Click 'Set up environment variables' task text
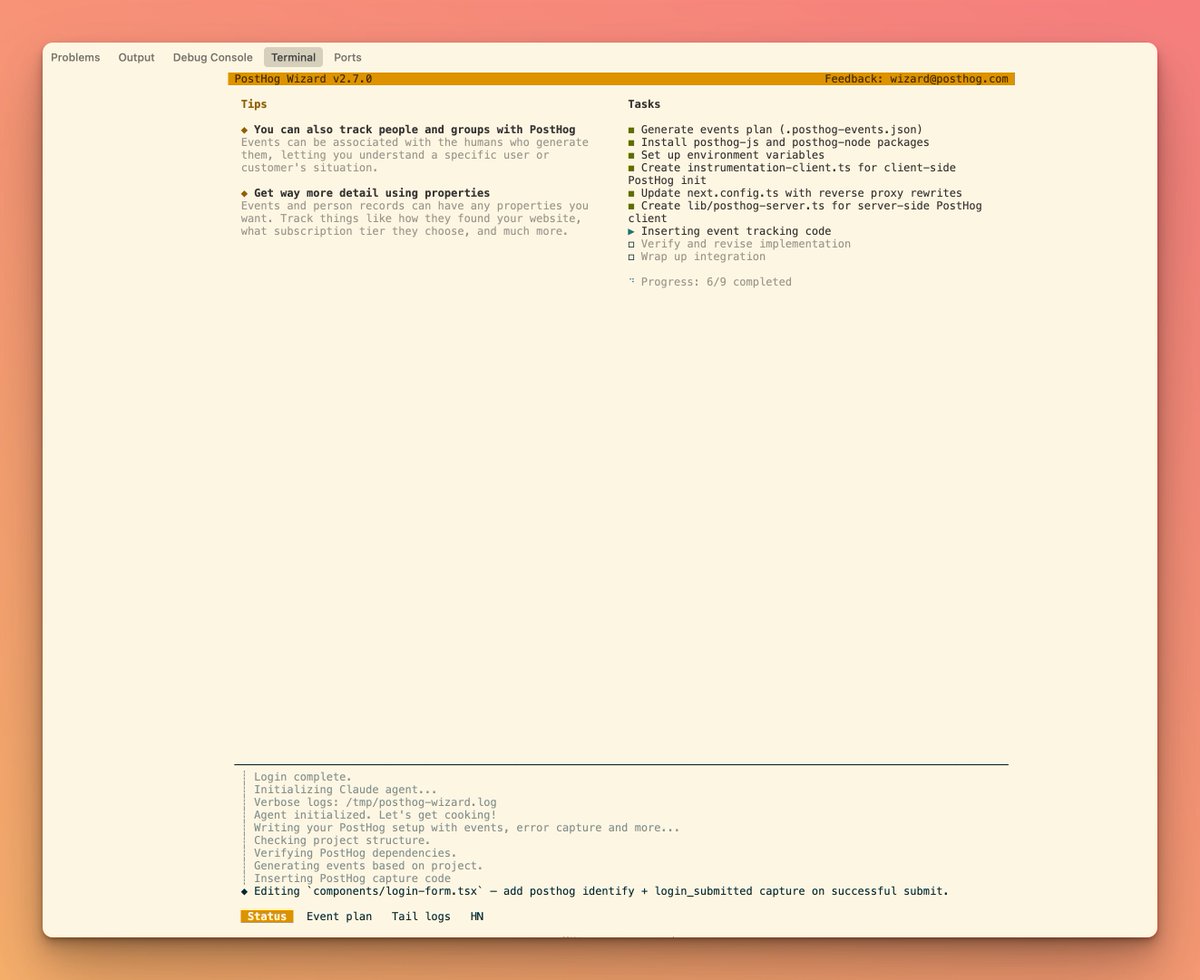Viewport: 1200px width, 980px height. point(733,155)
